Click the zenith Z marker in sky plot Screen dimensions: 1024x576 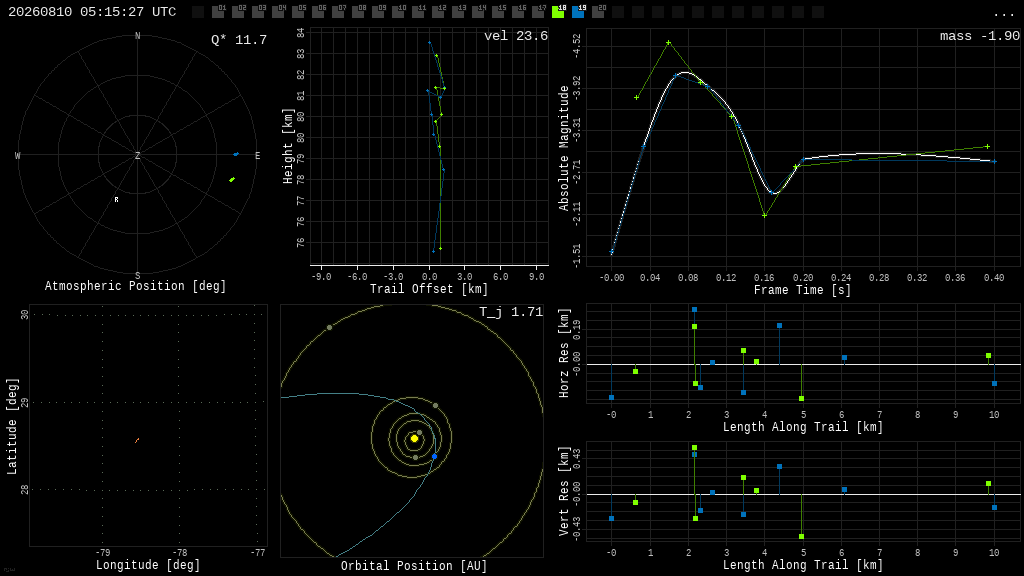137,155
